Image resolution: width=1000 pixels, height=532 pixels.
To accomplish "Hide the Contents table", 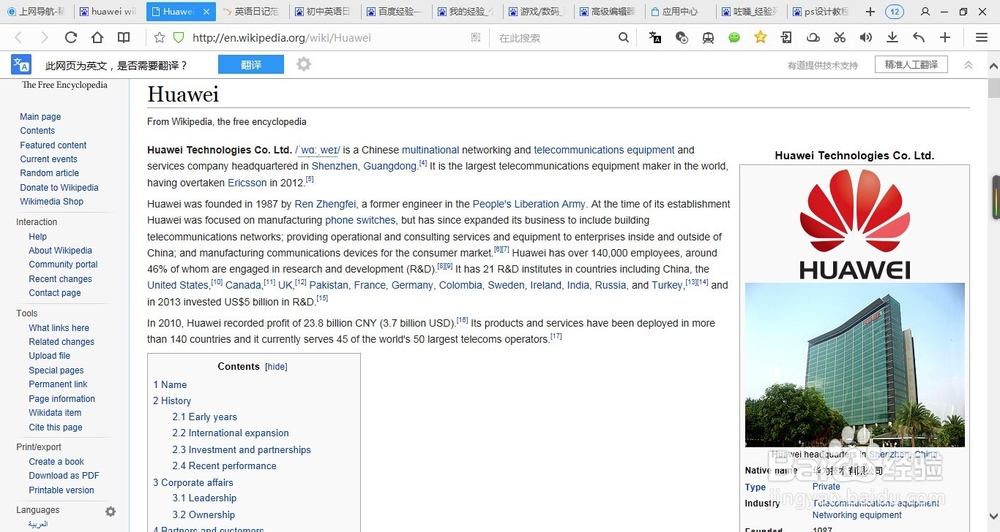I will [276, 367].
